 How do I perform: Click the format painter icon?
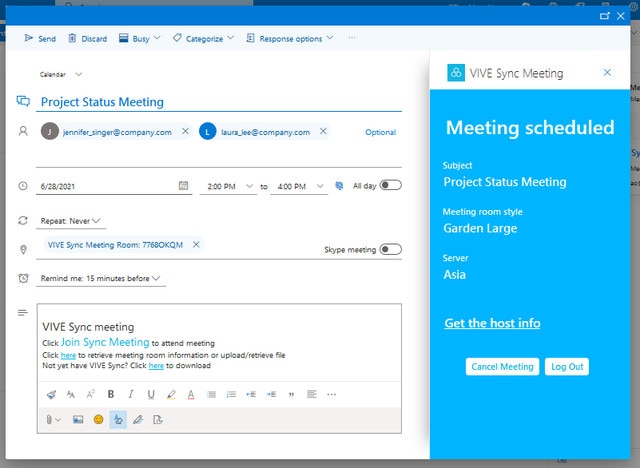point(51,394)
